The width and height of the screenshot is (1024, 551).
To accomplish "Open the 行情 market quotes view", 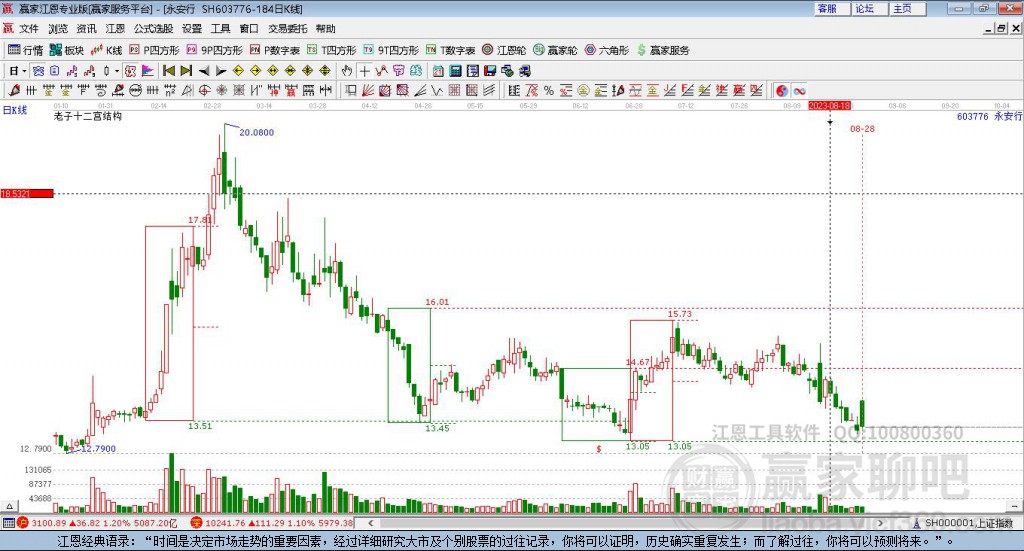I will point(25,50).
